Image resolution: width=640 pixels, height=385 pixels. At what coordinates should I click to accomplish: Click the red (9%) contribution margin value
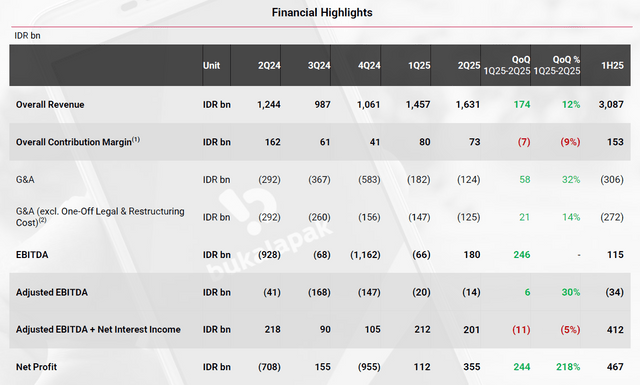[570, 142]
